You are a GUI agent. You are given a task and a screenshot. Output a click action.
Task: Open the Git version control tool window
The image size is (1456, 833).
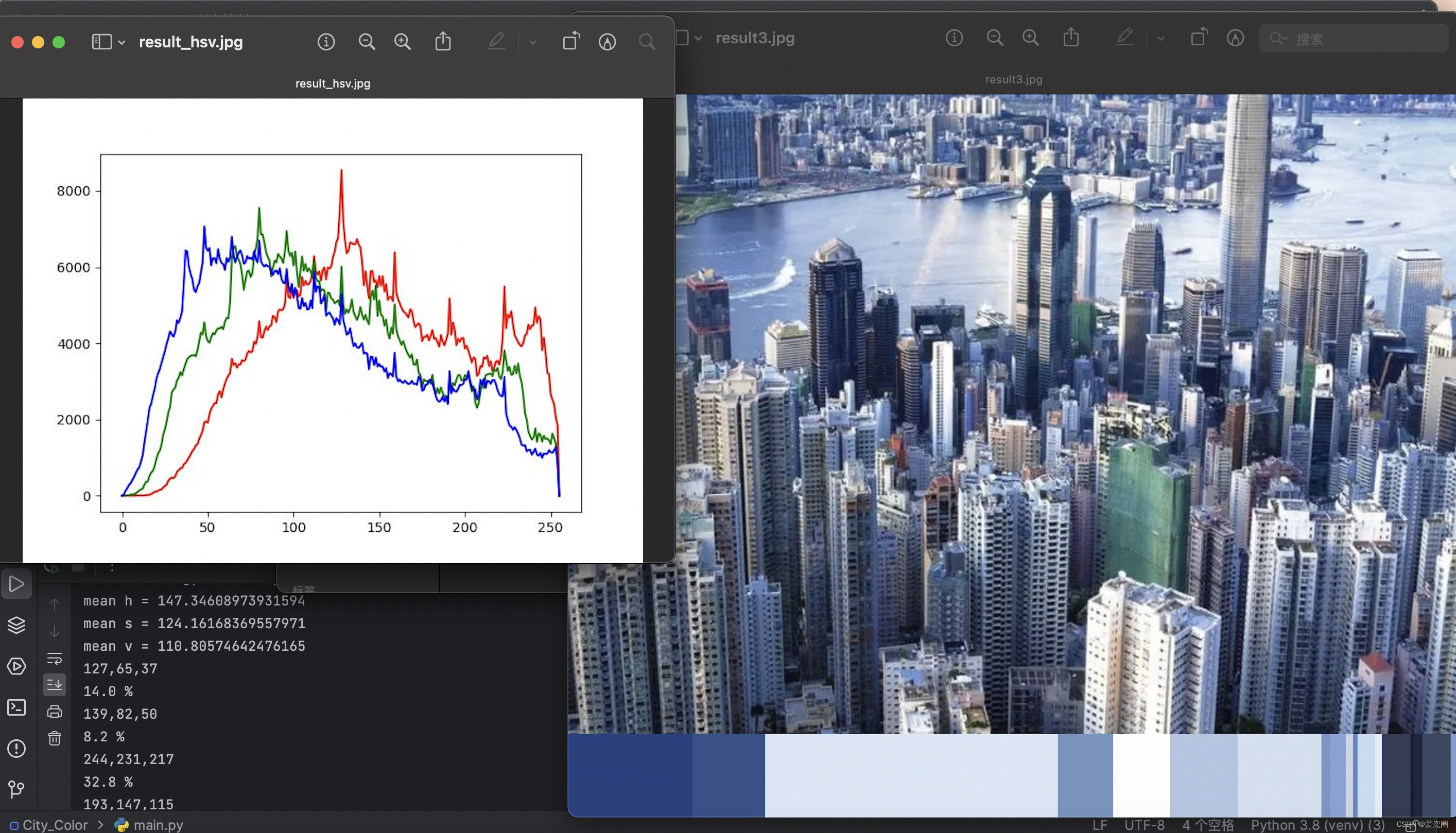[x=16, y=790]
